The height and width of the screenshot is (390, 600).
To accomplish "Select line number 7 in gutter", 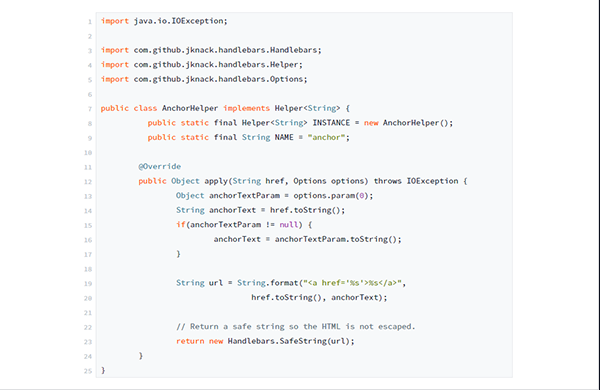I will pyautogui.click(x=90, y=109).
